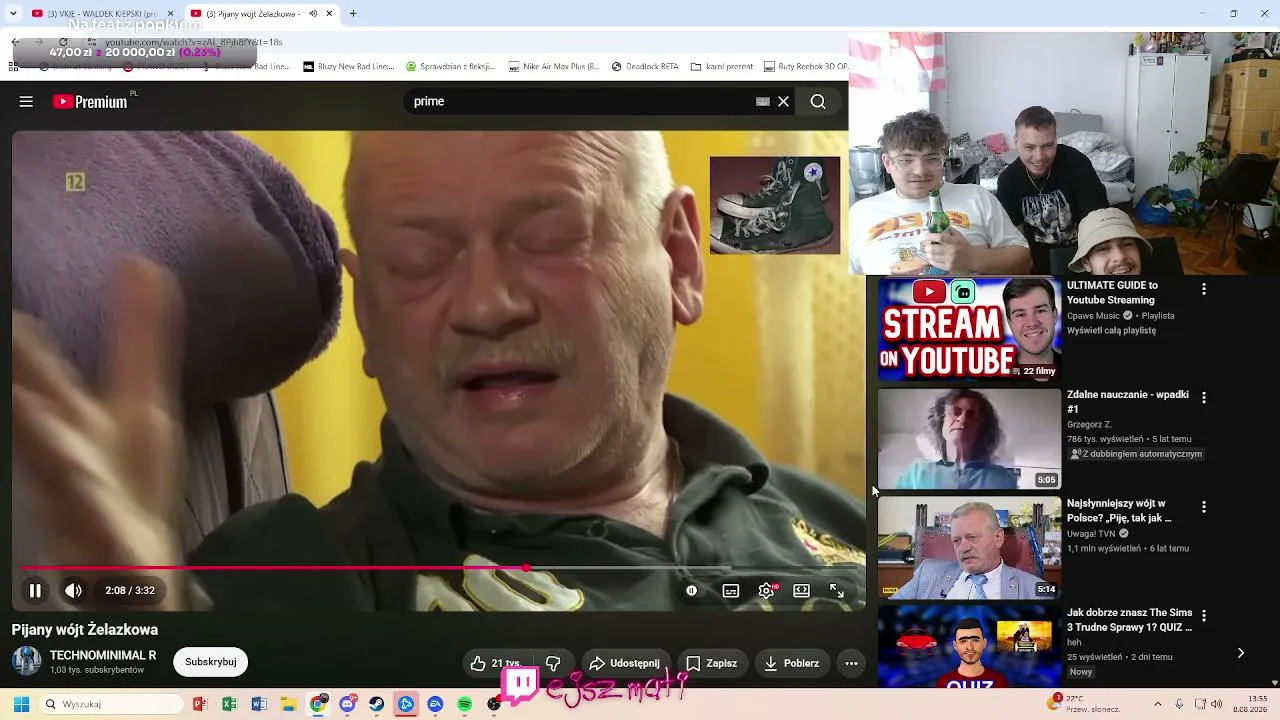This screenshot has height=720, width=1280.
Task: Toggle the autoplay switch in the player
Action: pos(691,590)
